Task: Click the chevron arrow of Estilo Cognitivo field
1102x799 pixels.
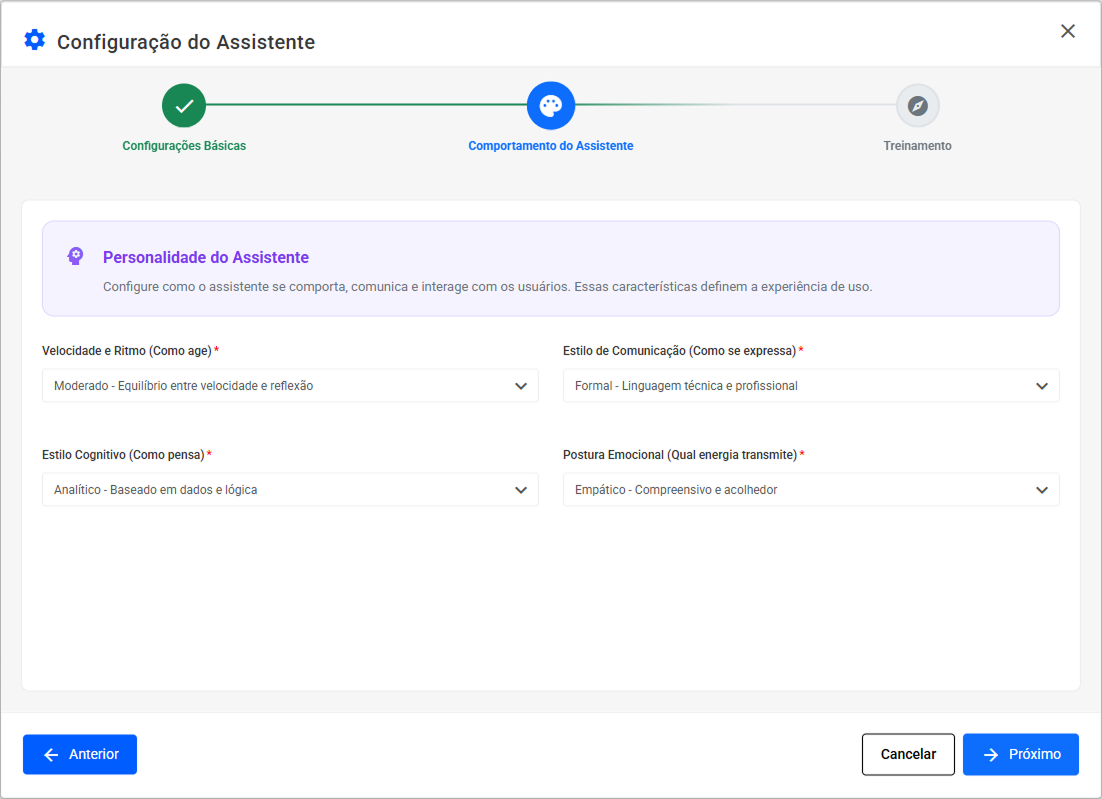Action: (x=521, y=490)
